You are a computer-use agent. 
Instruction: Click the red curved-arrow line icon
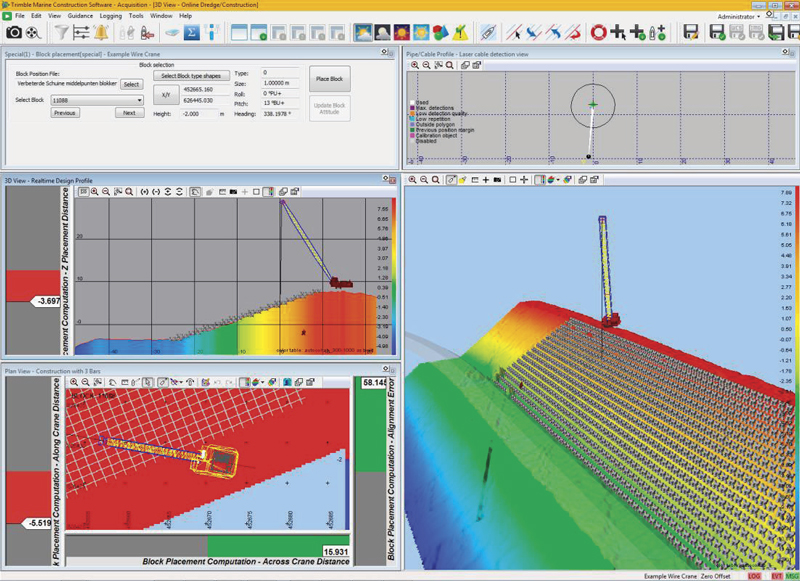click(572, 33)
